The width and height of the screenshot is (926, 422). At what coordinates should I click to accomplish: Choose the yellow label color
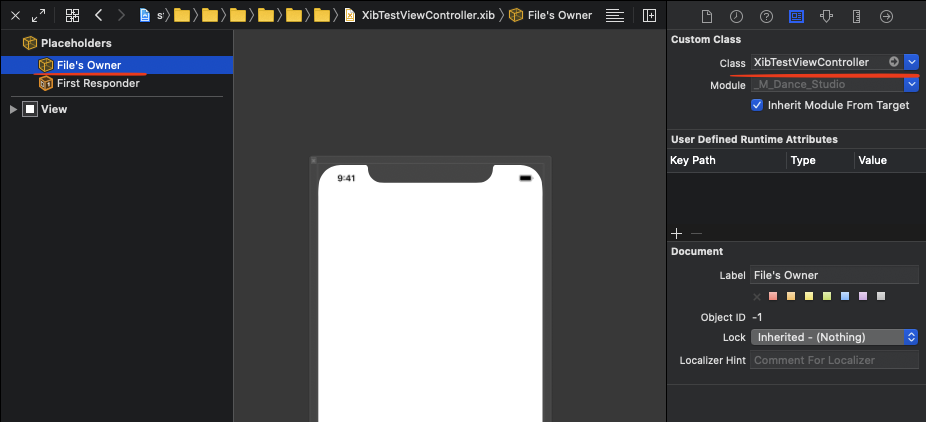pos(809,296)
